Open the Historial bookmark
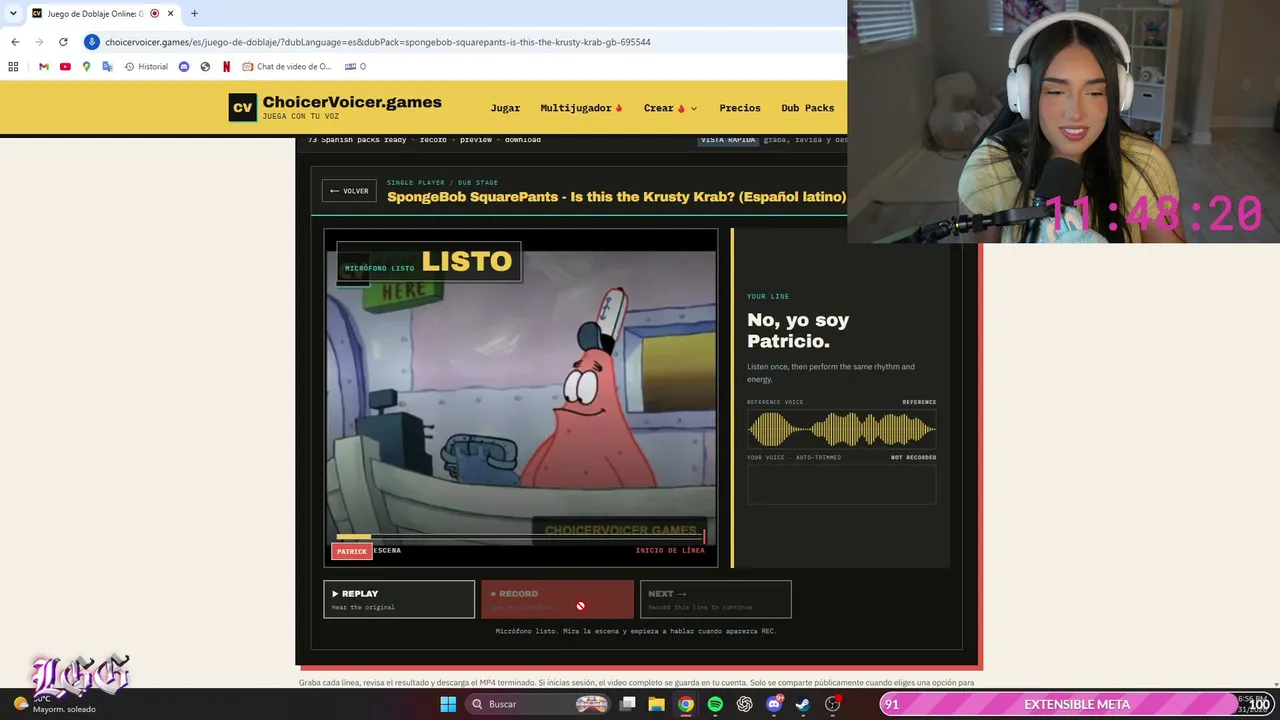The width and height of the screenshot is (1280, 720). (146, 67)
